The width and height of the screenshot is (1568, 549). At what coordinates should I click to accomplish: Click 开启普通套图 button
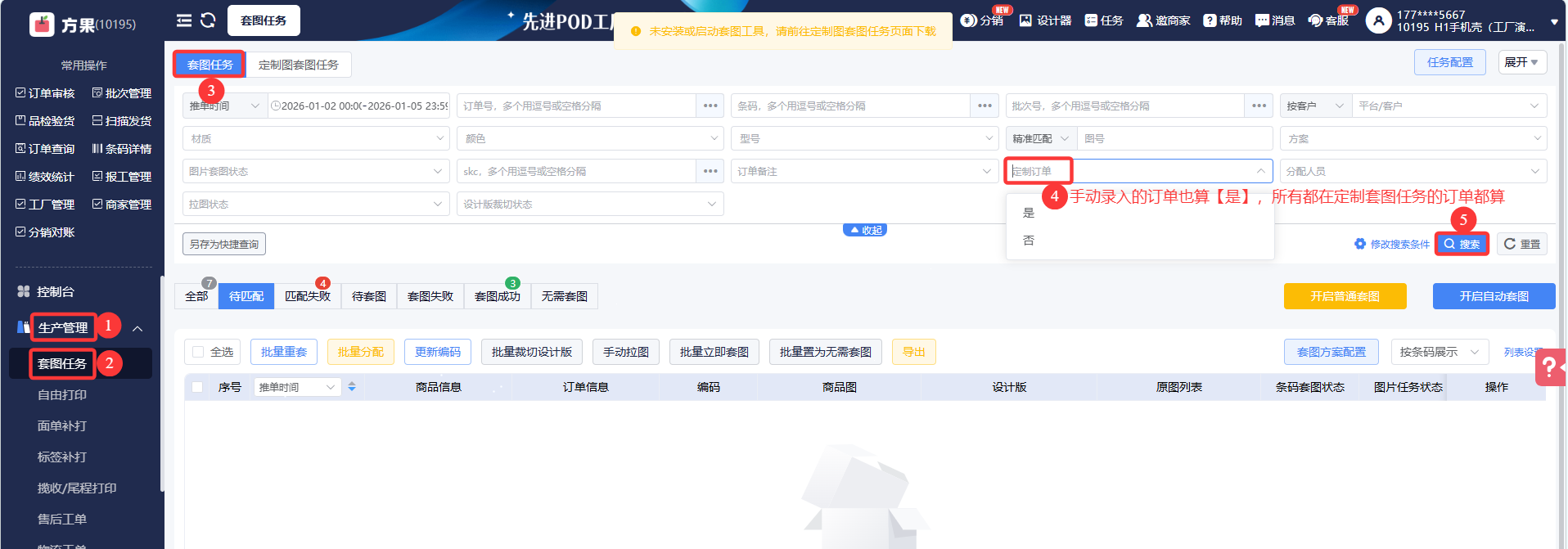tap(1345, 296)
